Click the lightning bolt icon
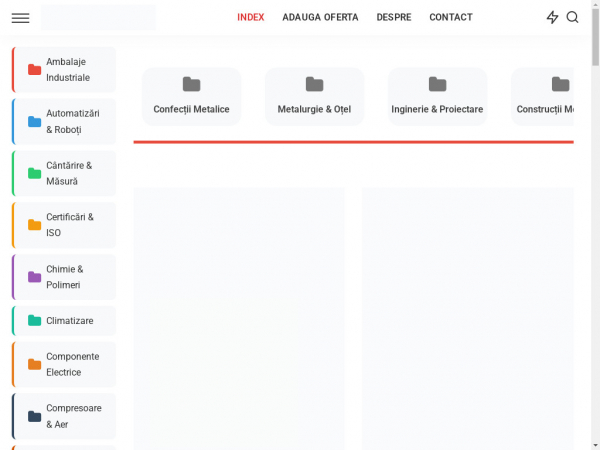Image resolution: width=600 pixels, height=450 pixels. [552, 17]
